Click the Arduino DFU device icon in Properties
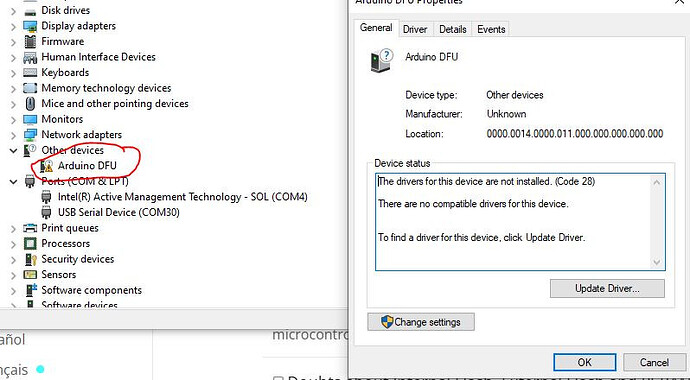Screen dimensions: 690x380 coord(381,60)
